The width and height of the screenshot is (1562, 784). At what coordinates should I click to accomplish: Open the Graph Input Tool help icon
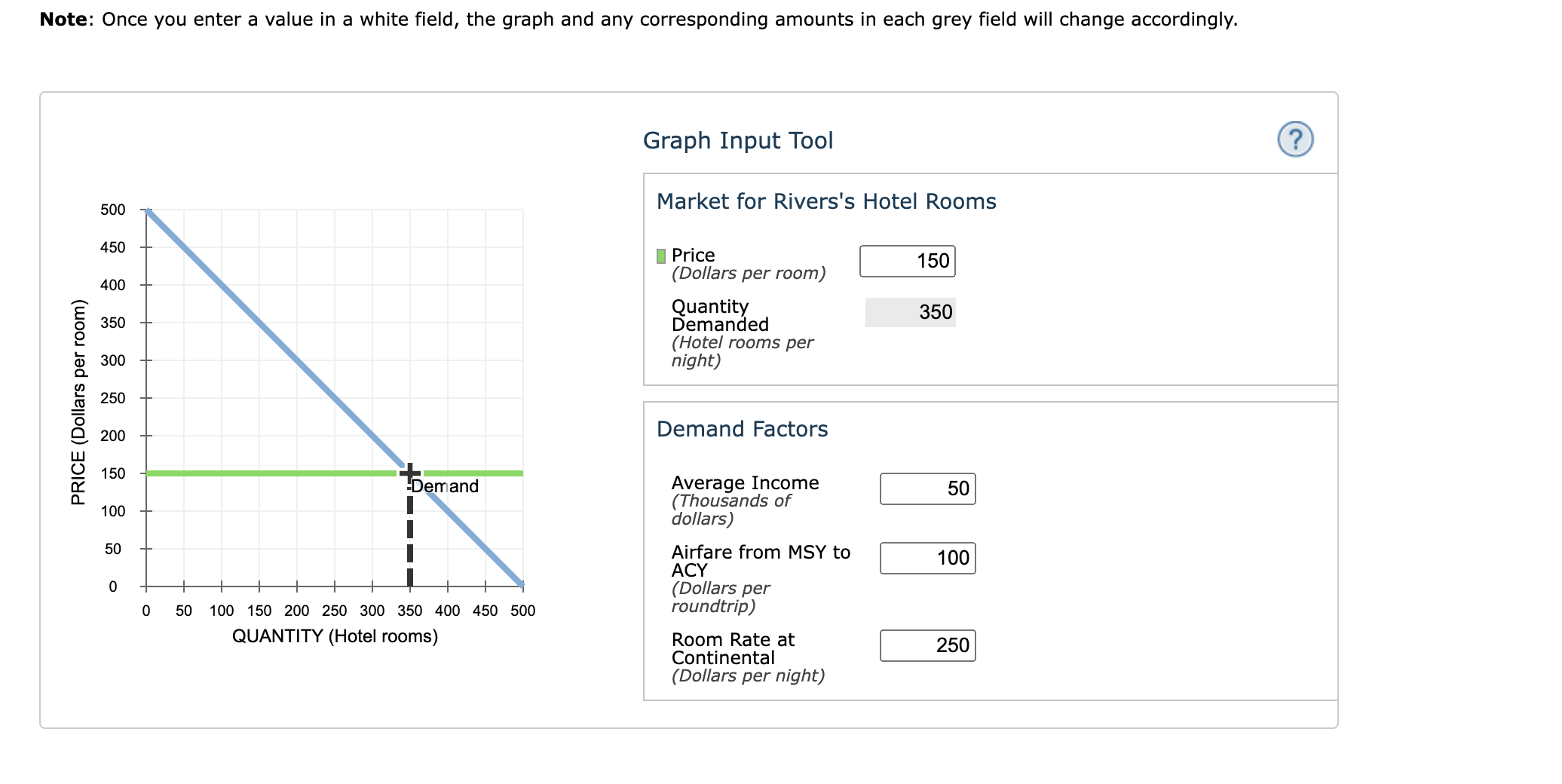[1297, 138]
